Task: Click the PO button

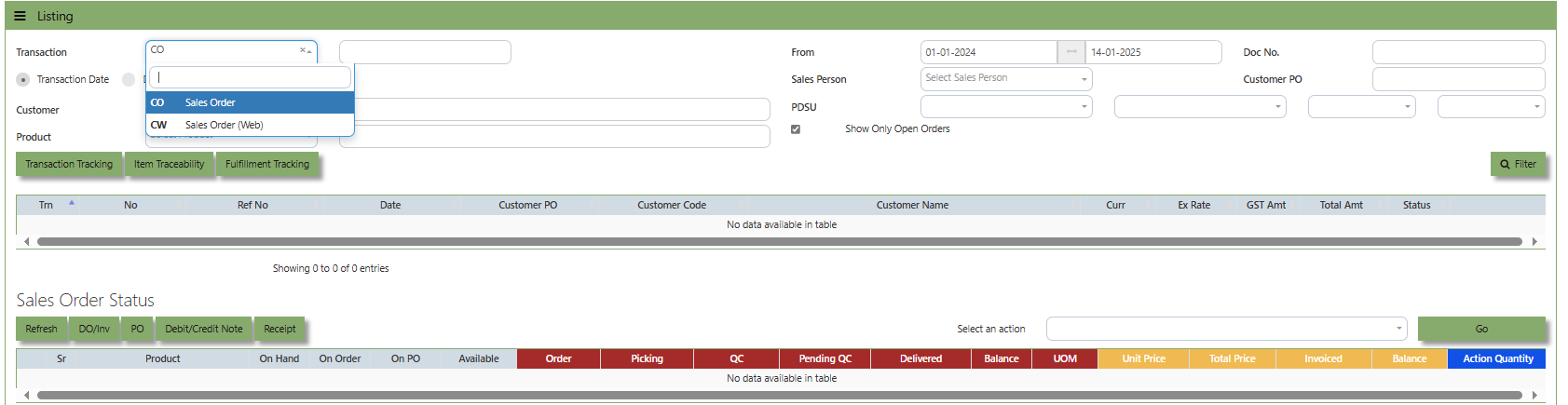Action: coord(138,329)
